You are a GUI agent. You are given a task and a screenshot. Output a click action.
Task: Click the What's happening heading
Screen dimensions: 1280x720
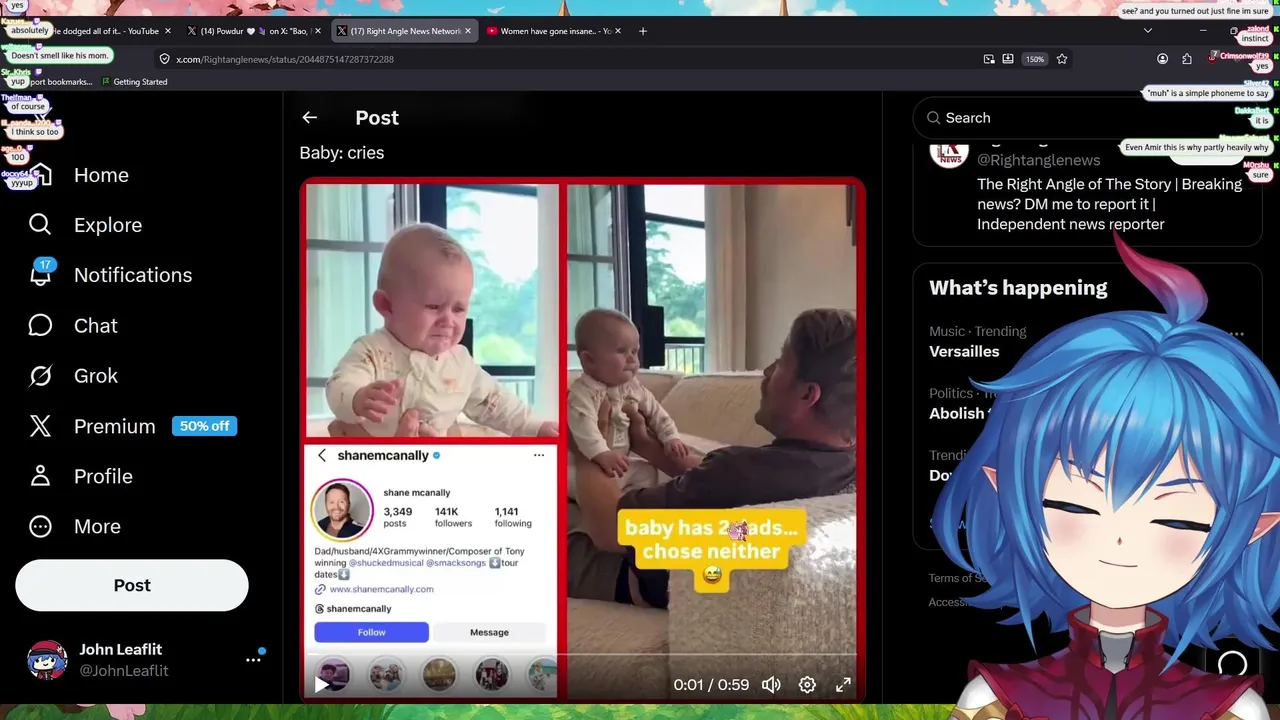click(x=1018, y=288)
